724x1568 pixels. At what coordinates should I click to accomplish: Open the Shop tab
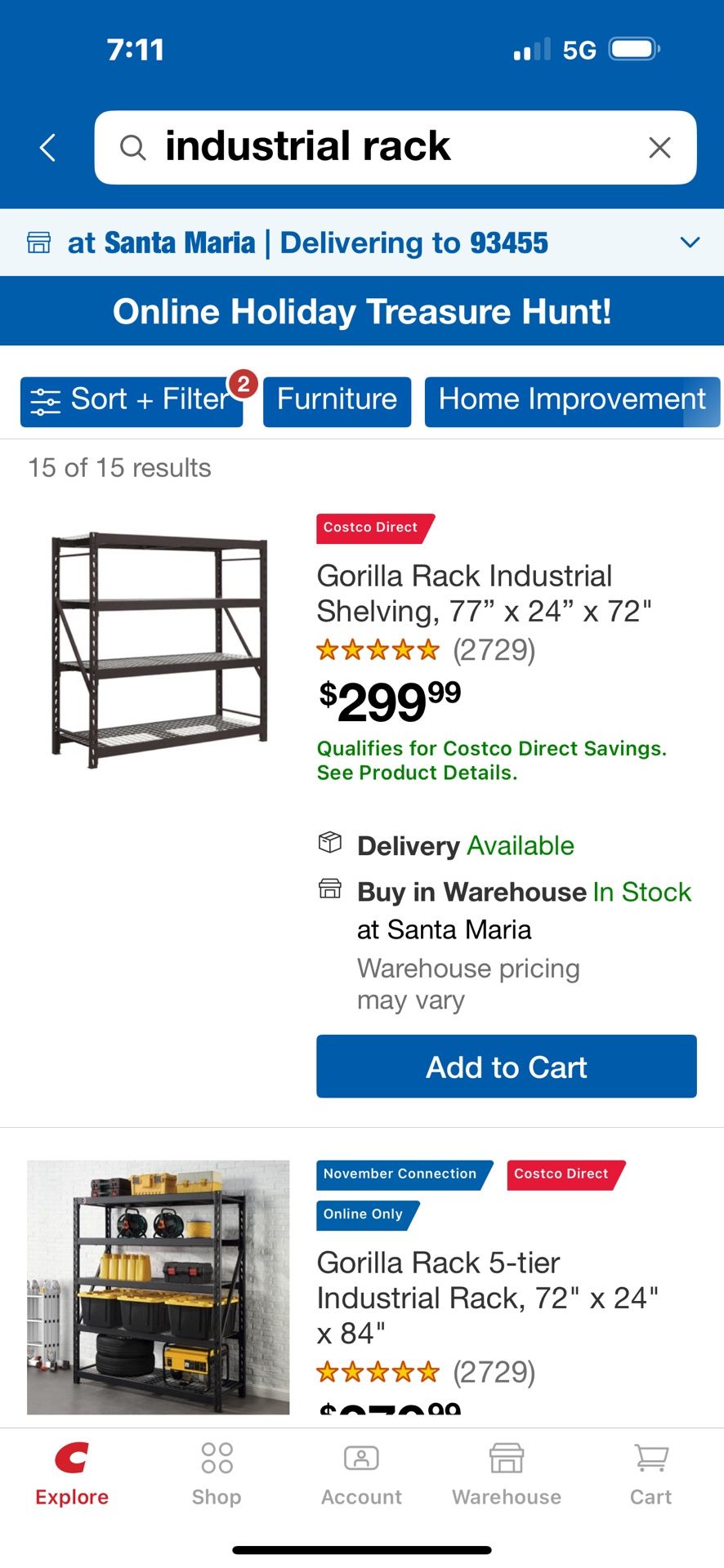[216, 1470]
